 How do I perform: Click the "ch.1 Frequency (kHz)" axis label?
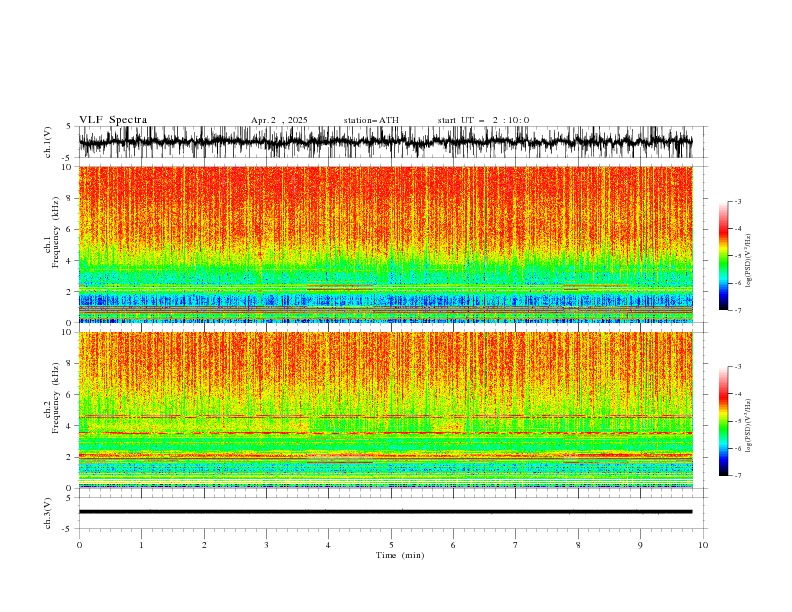[x=52, y=232]
